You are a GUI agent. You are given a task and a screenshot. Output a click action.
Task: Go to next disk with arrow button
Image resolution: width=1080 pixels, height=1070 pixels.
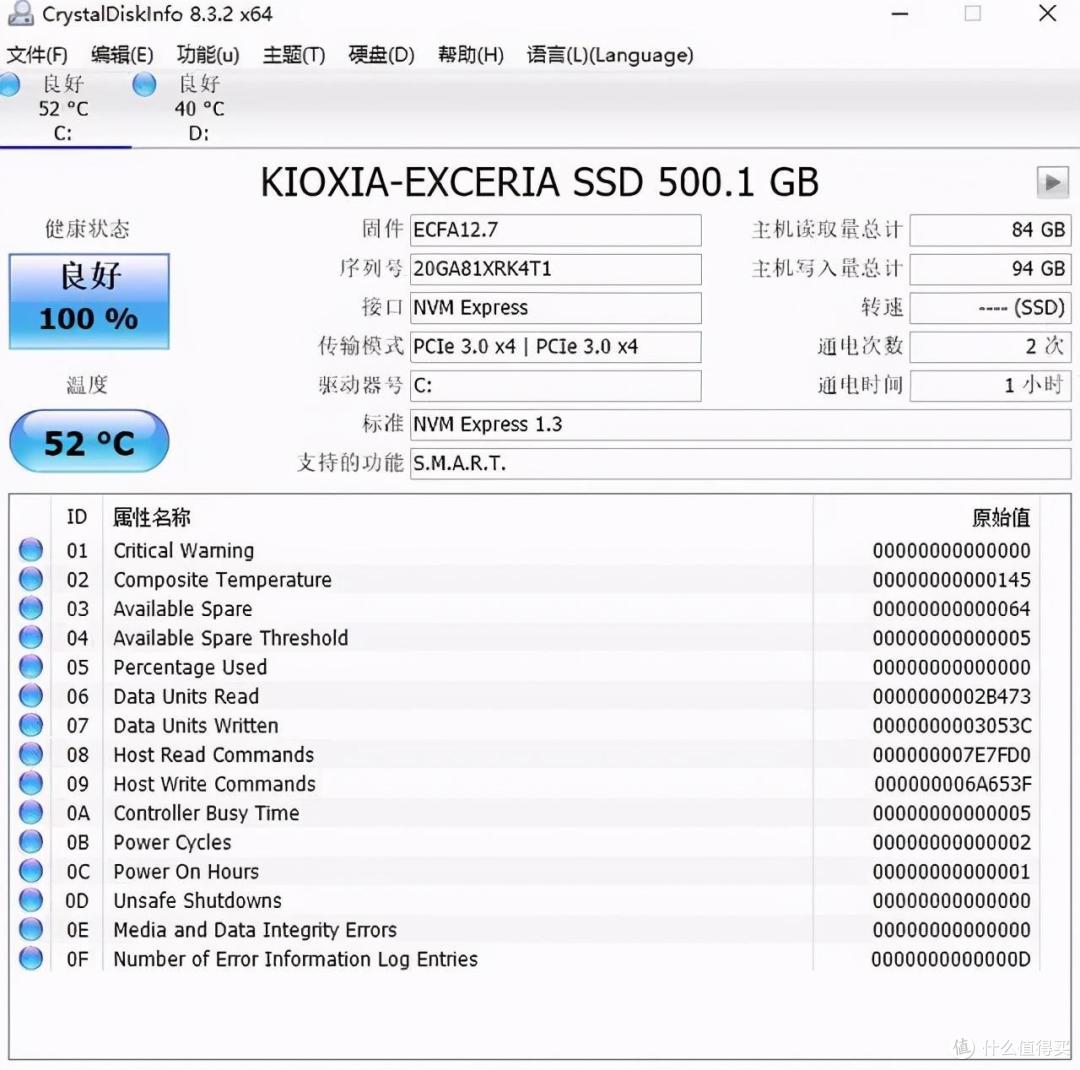coord(1052,183)
